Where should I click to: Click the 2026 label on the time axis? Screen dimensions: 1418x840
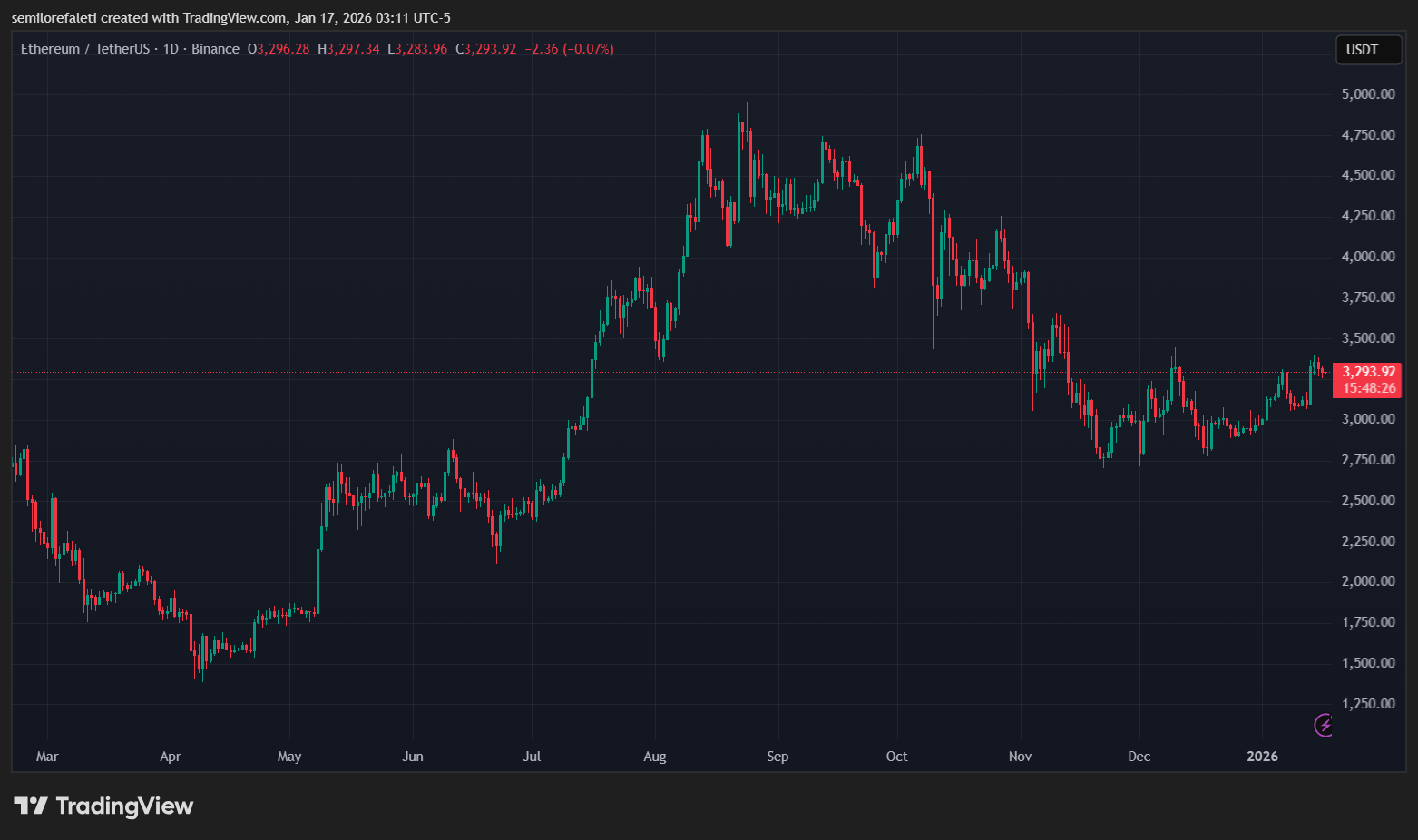(x=1264, y=756)
